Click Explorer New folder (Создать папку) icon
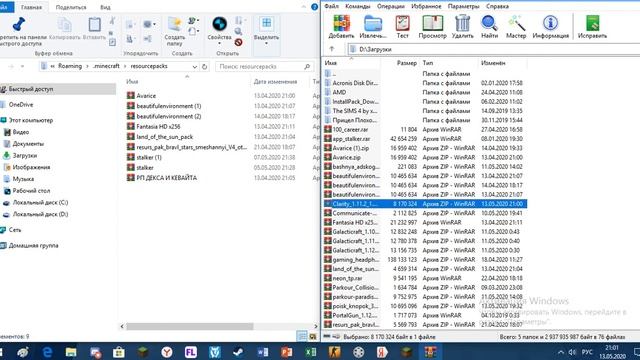Screen dimensions: 640x360 coord(175,24)
